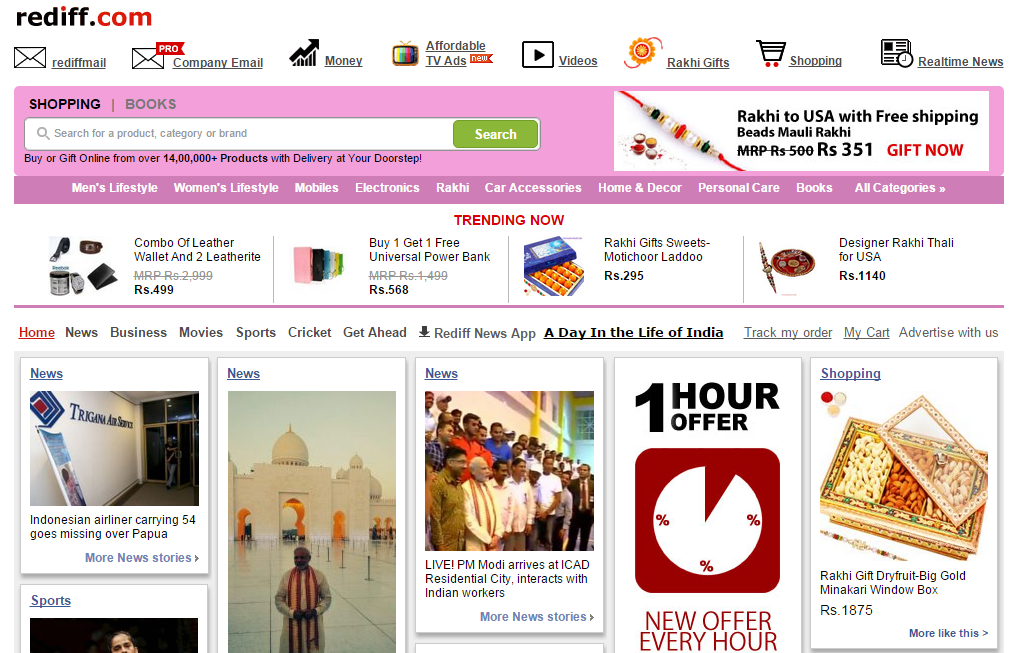Switch to the BOOKS search tab
Screen dimensions: 1025x653
(150, 104)
